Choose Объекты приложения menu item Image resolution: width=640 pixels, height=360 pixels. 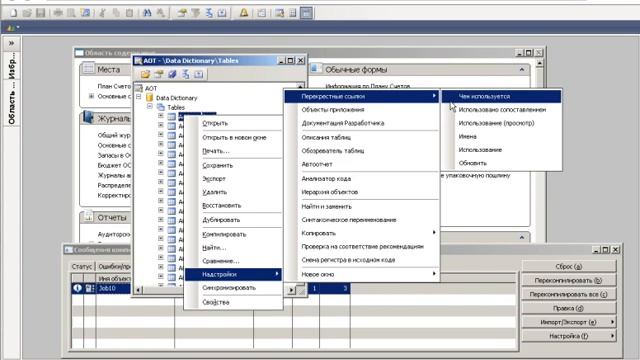362,110
